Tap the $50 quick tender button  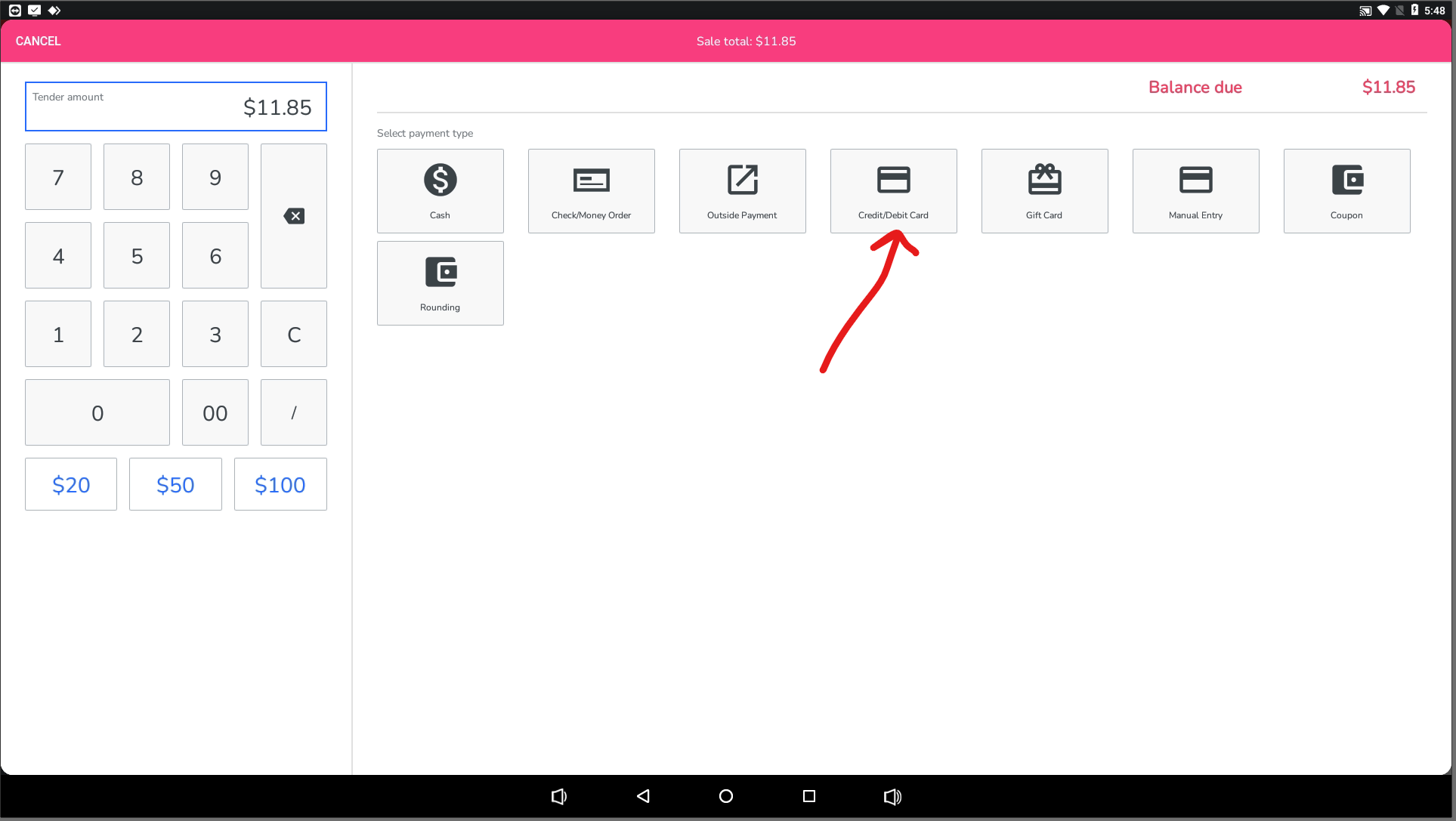175,484
